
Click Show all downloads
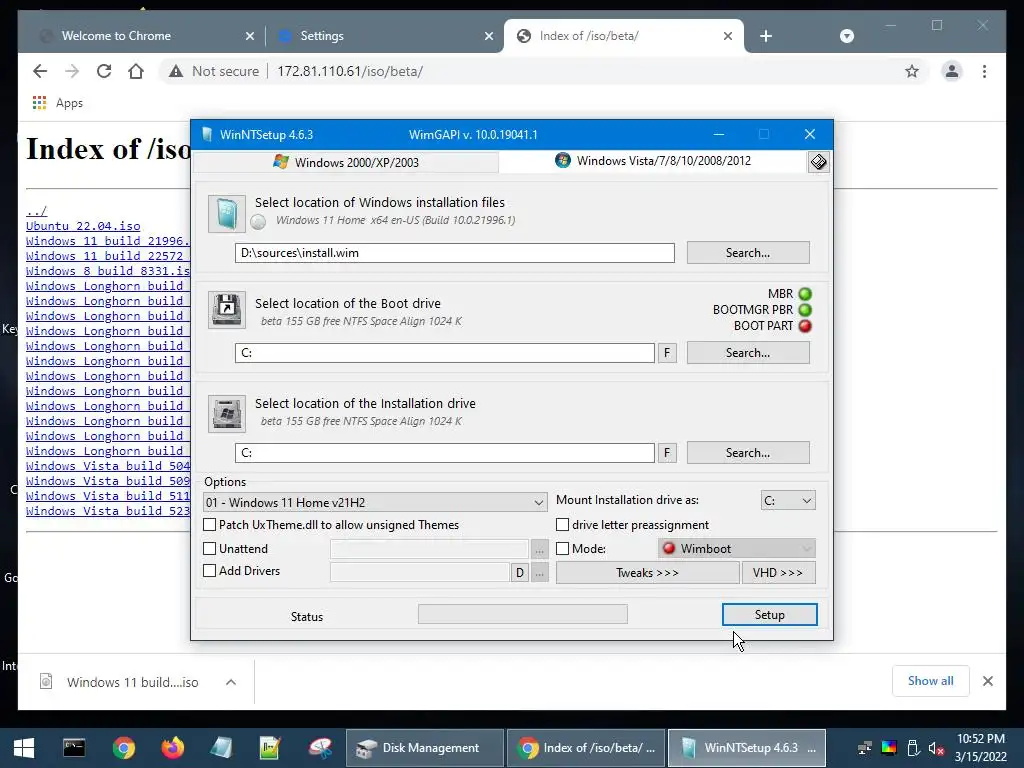tap(931, 681)
